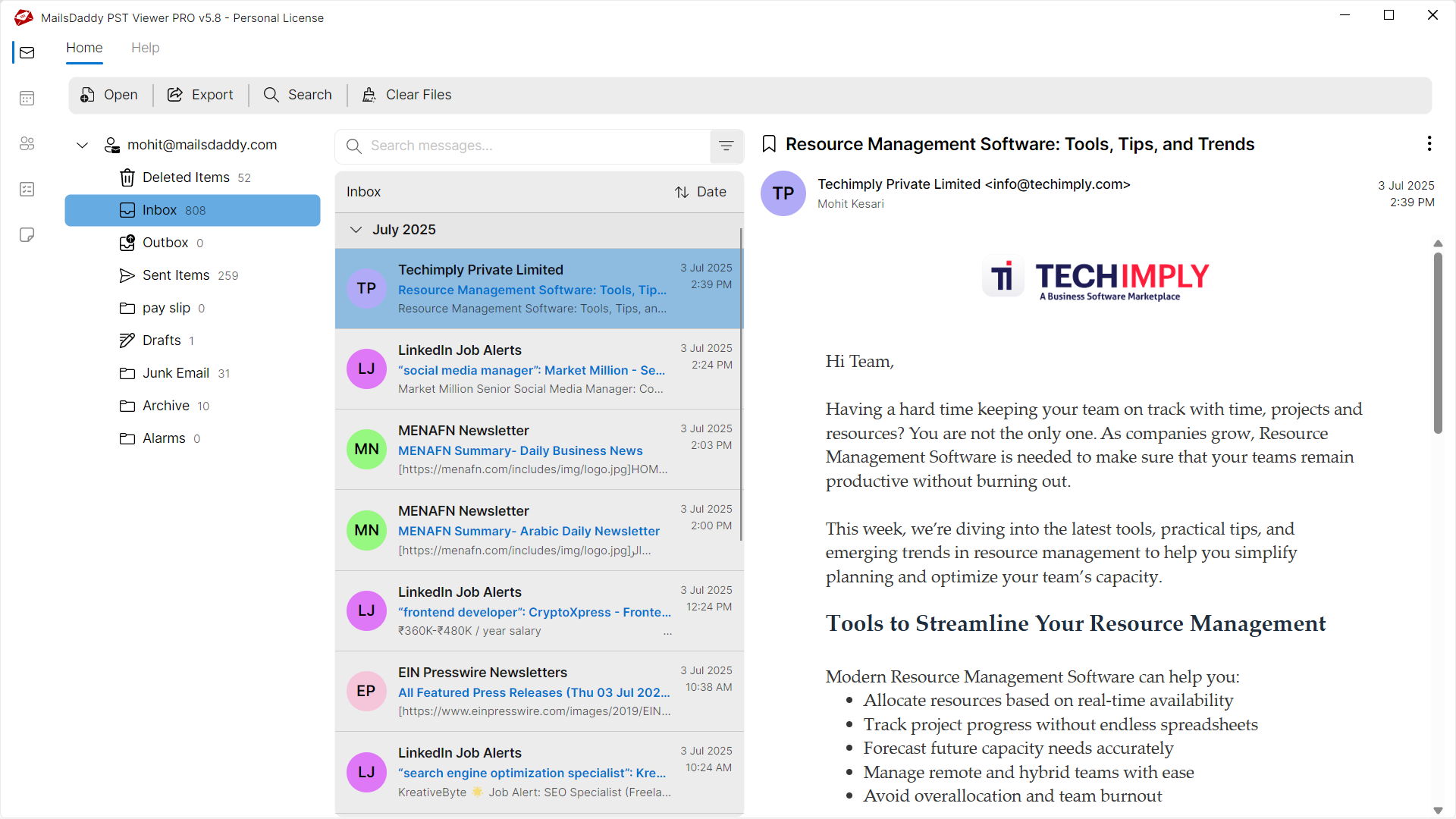Open the frontend developer CryptoXpress job alert
Image resolution: width=1456 pixels, height=819 pixels.
pyautogui.click(x=538, y=611)
